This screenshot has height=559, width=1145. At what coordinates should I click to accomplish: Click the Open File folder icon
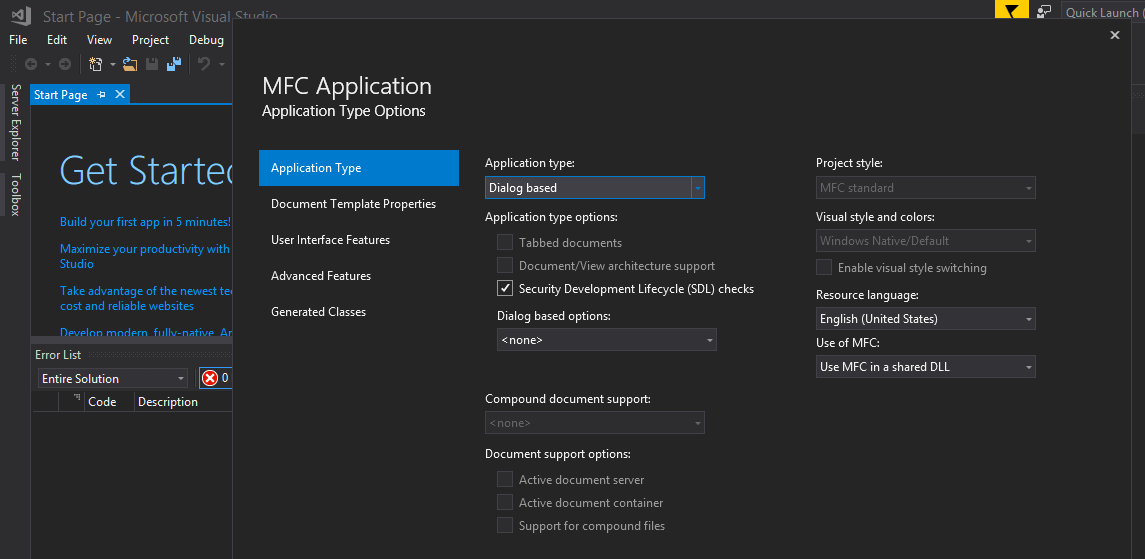[x=130, y=64]
